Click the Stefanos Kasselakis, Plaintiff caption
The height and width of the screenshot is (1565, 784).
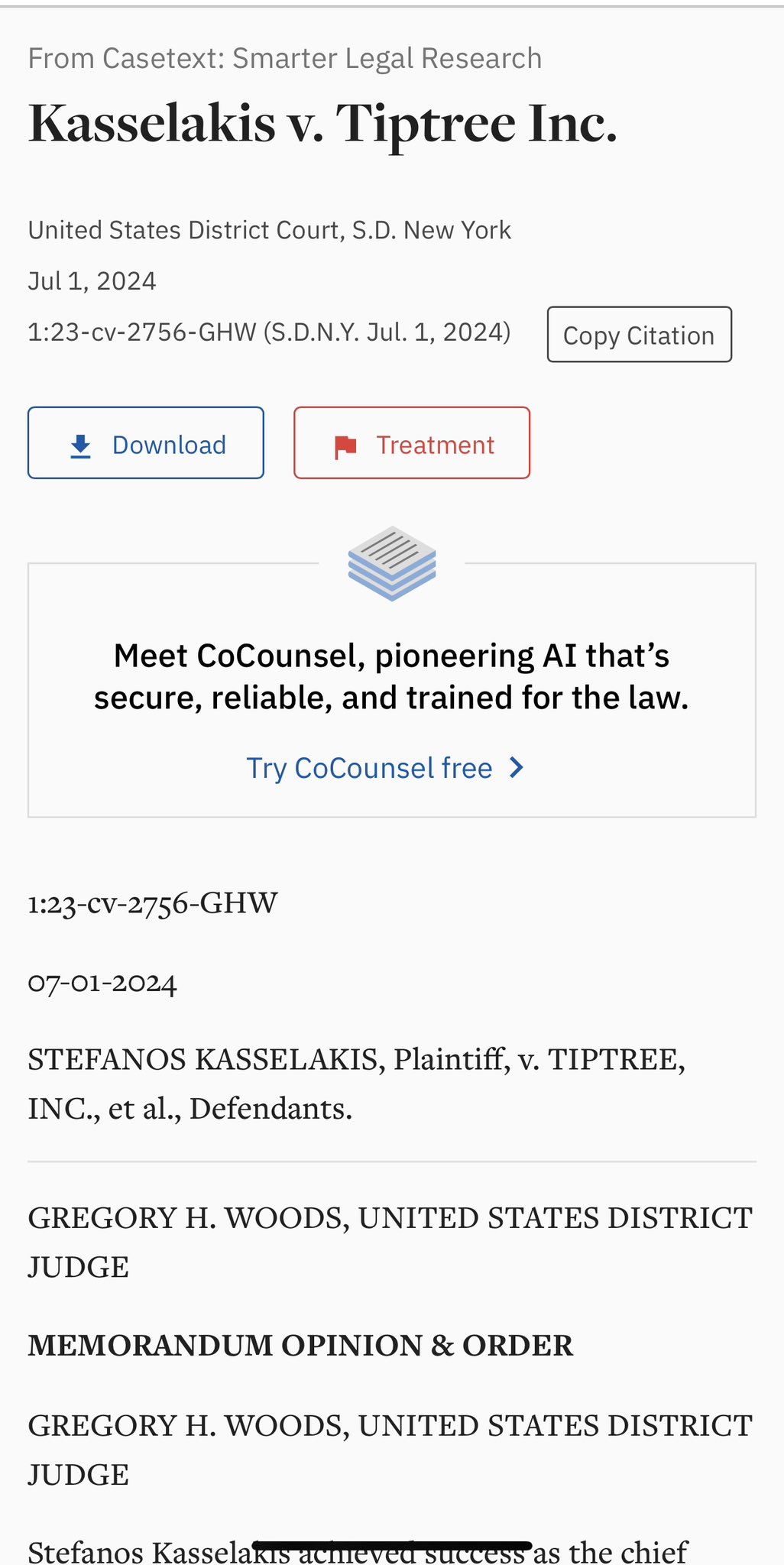click(356, 1084)
